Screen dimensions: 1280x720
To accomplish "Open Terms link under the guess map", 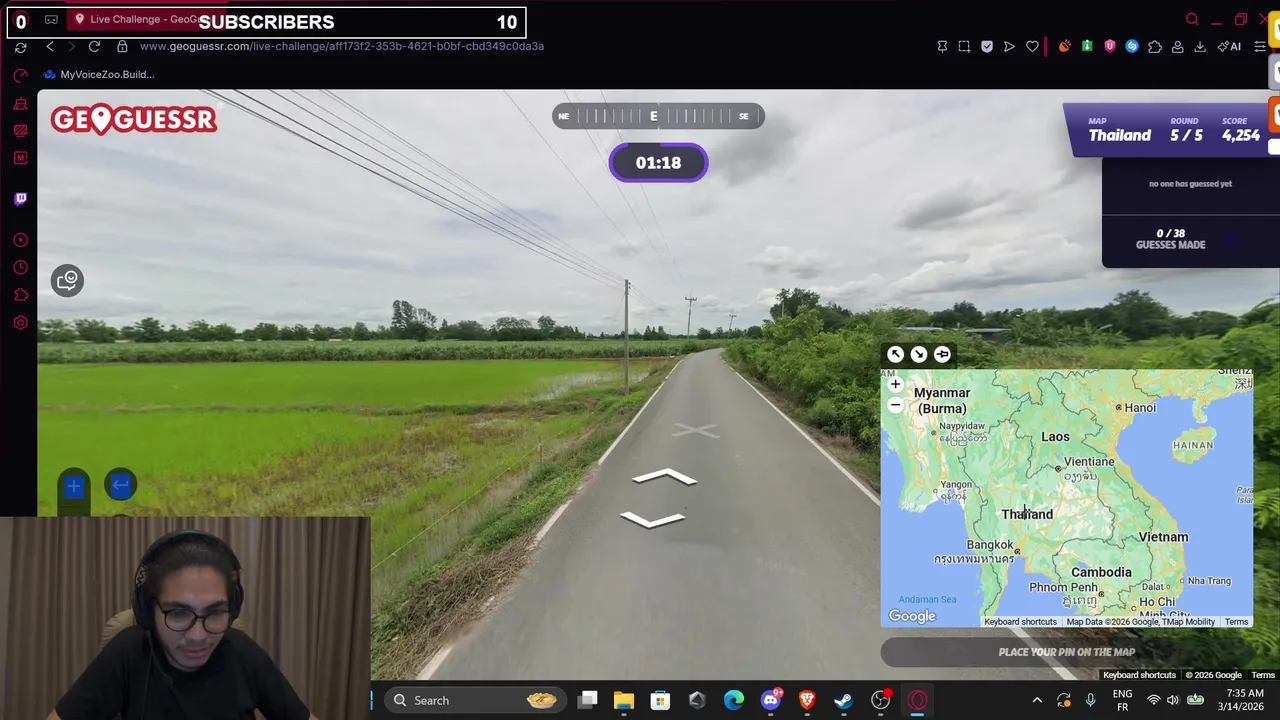I will pyautogui.click(x=1236, y=622).
